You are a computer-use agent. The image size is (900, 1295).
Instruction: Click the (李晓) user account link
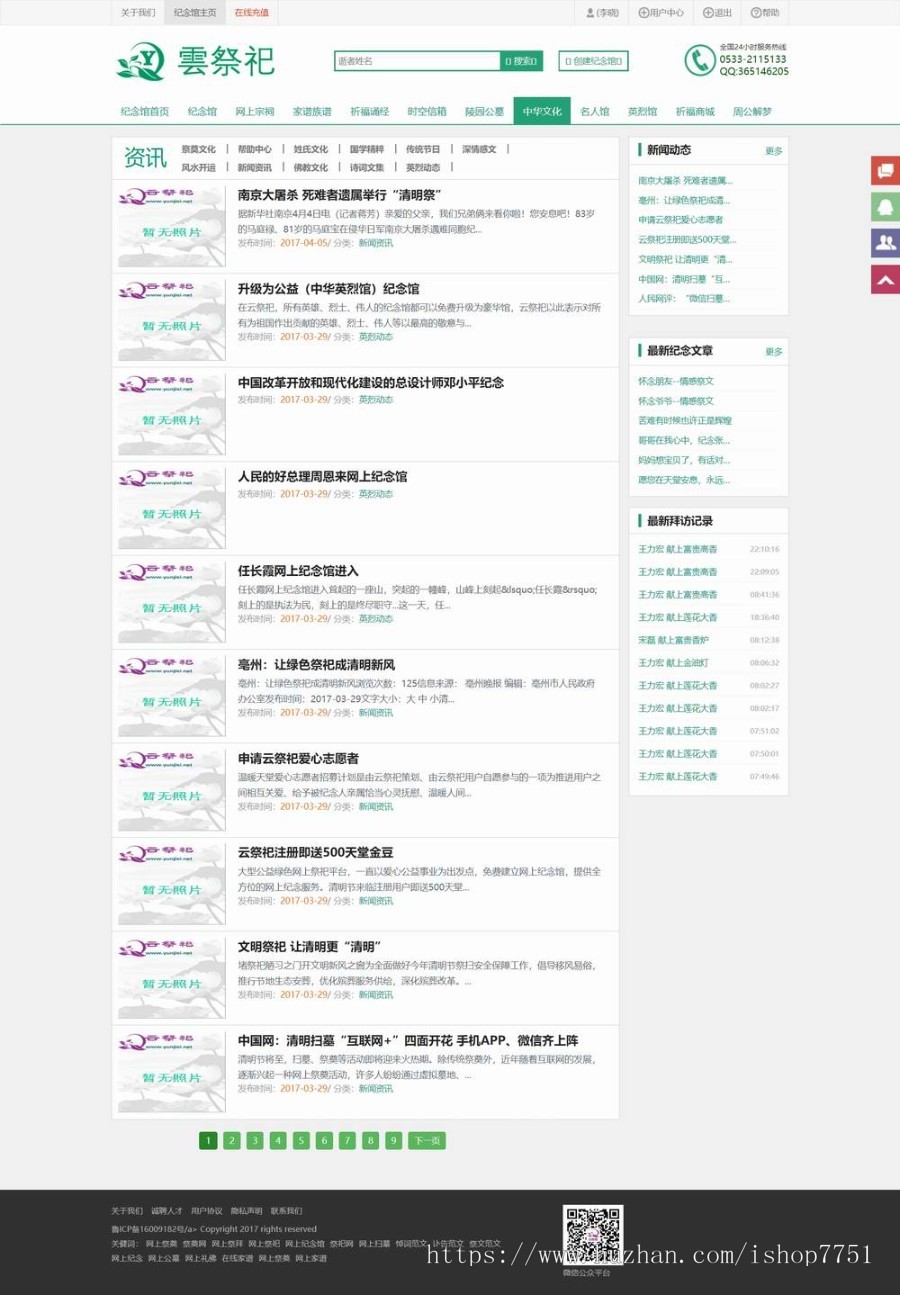click(x=602, y=13)
